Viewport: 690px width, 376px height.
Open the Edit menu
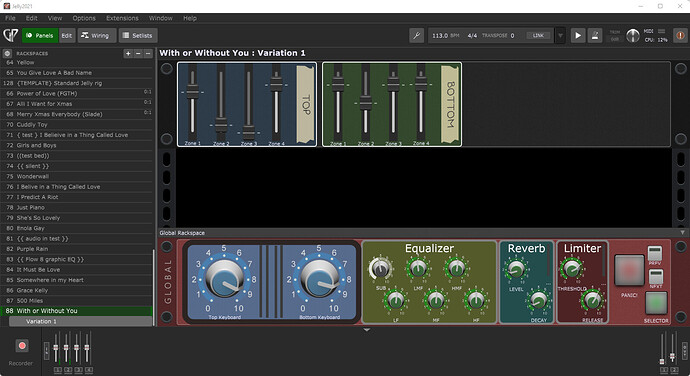click(x=31, y=18)
